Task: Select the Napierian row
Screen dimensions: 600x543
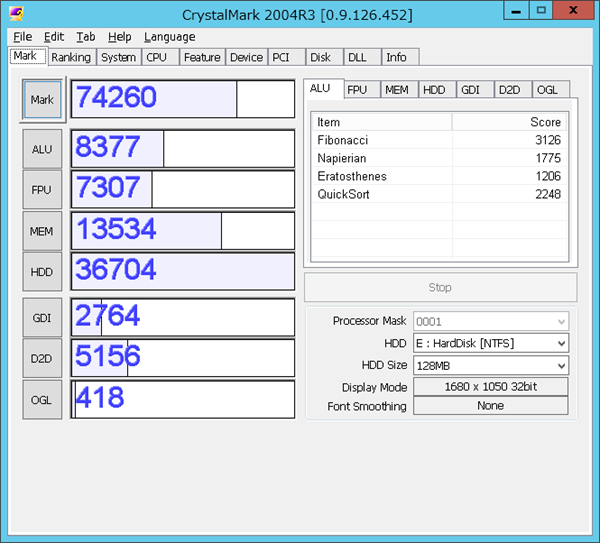Action: point(439,158)
